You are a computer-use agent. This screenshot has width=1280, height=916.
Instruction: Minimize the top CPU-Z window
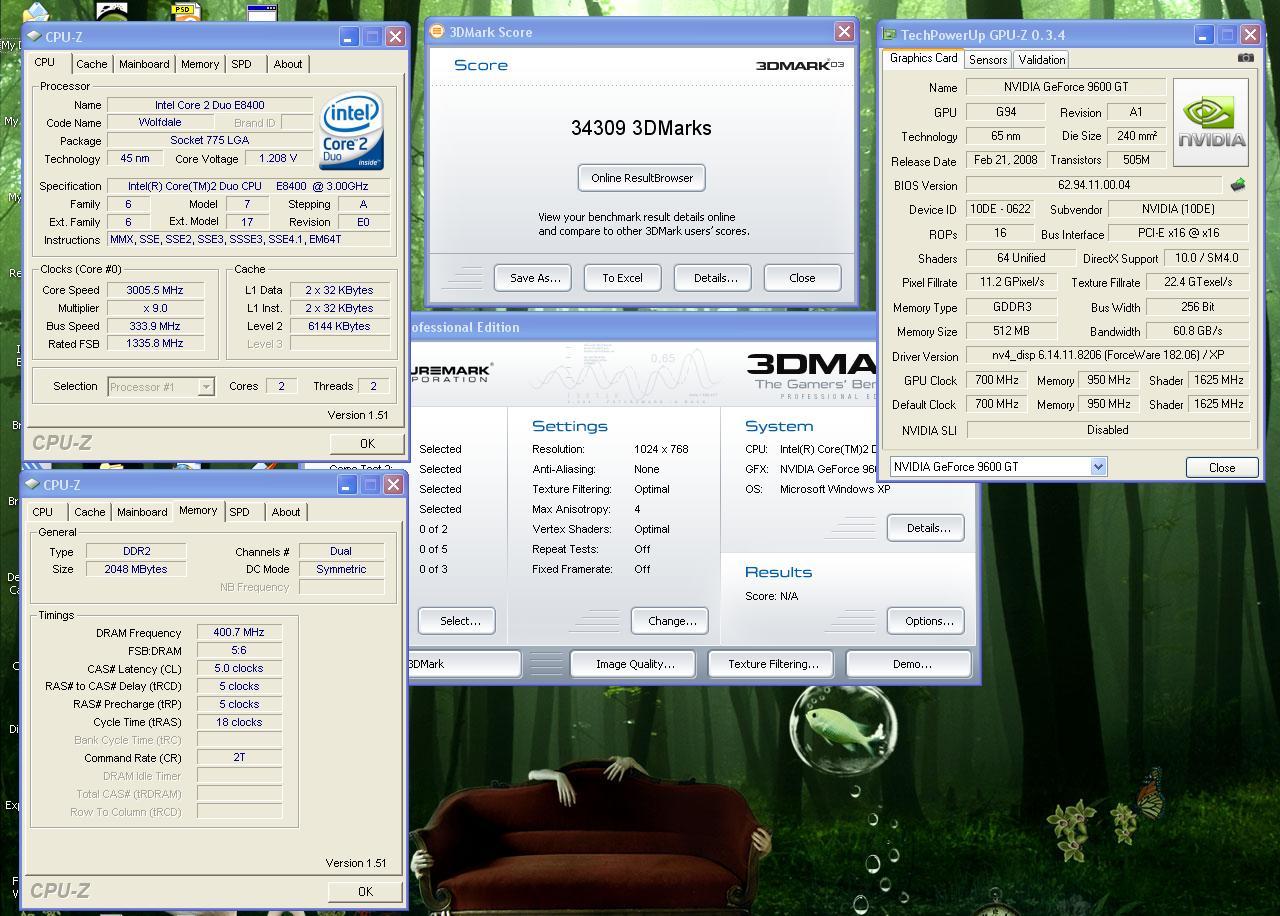point(348,37)
